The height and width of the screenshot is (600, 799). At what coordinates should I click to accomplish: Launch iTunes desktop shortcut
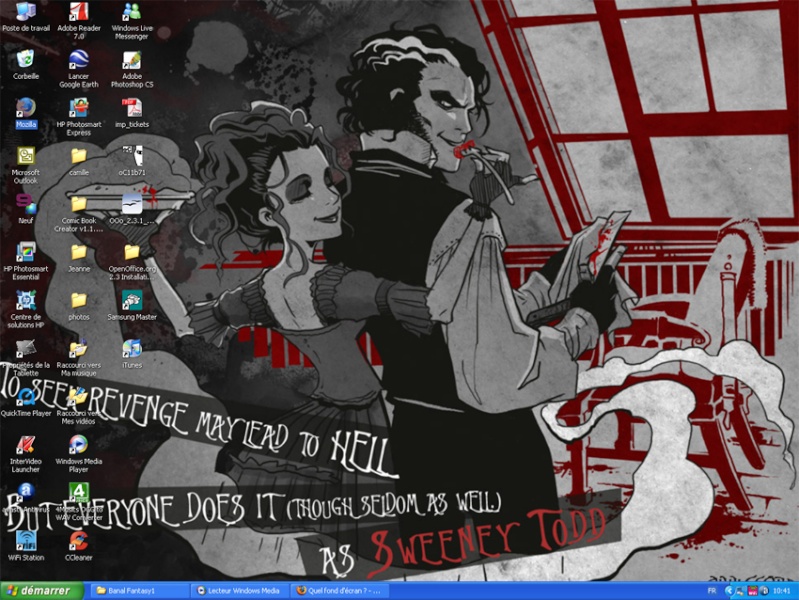click(131, 353)
